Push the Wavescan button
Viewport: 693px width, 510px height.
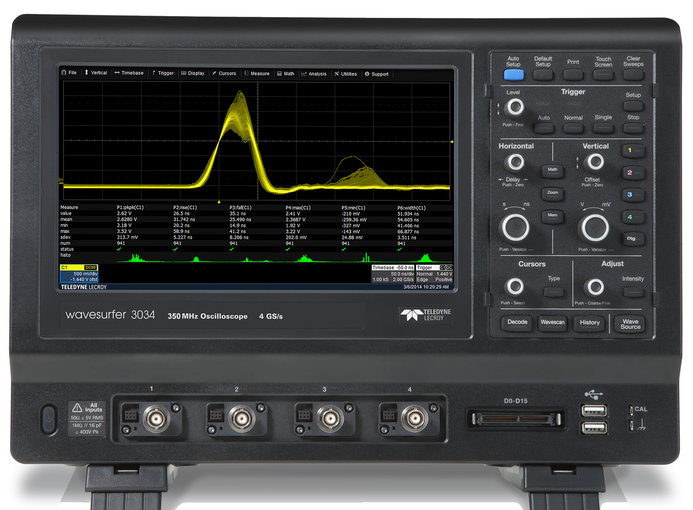pos(552,323)
